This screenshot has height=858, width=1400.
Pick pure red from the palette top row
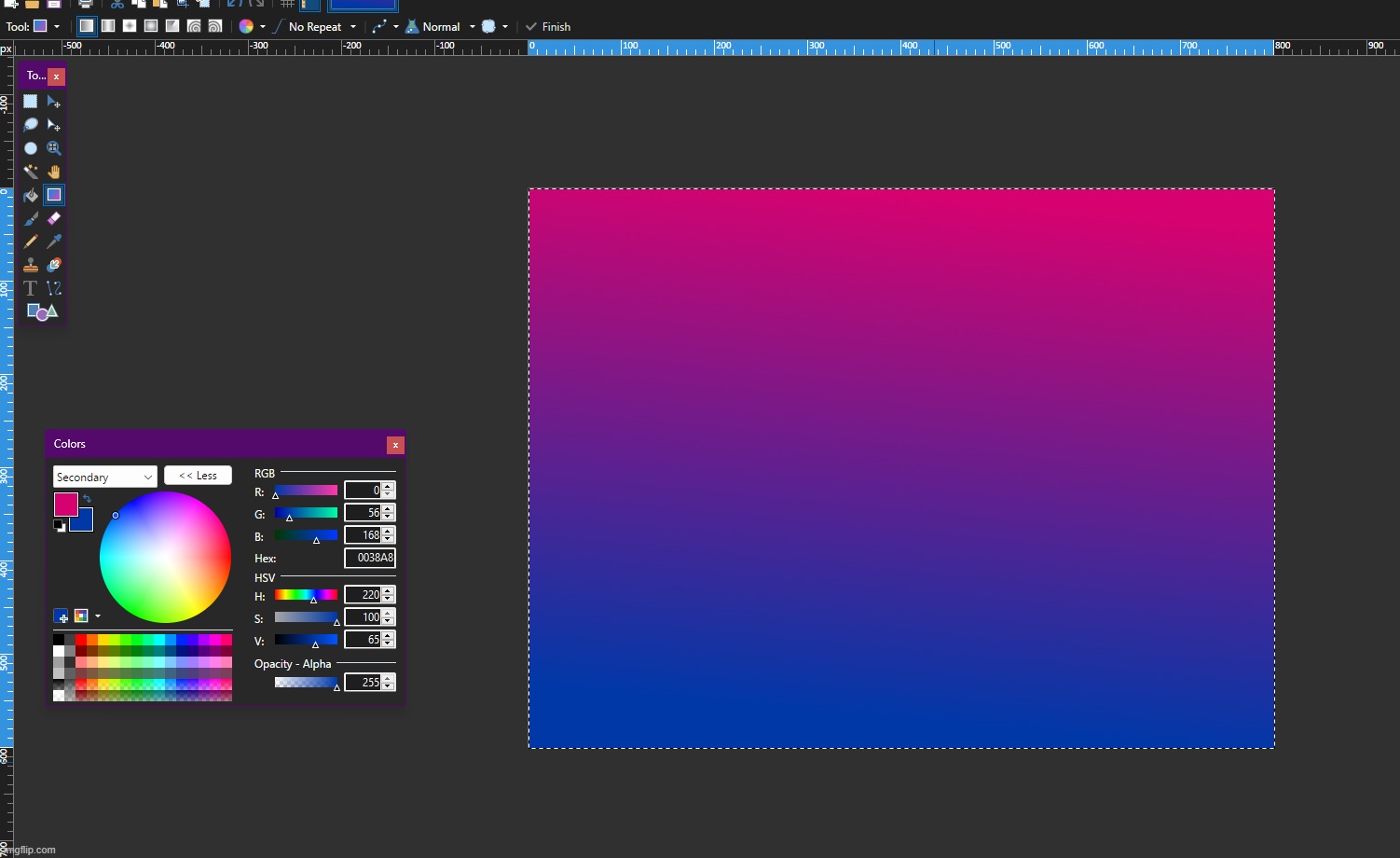coord(81,640)
